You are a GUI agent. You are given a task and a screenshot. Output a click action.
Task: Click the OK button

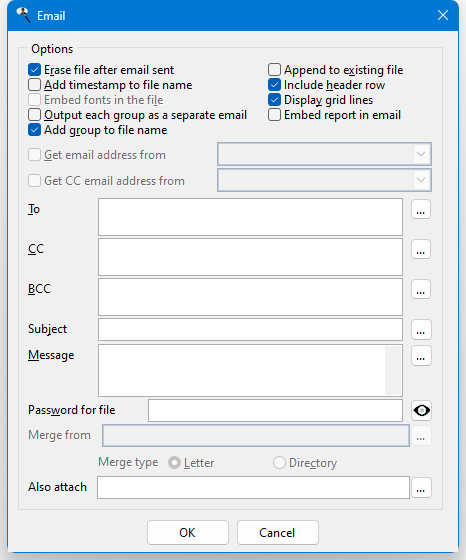(187, 532)
